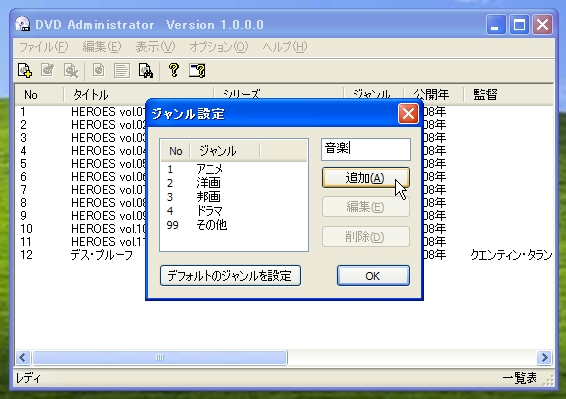Image resolution: width=566 pixels, height=399 pixels.
Task: Click the binoculars search DVD toolbar icon
Action: [x=146, y=70]
